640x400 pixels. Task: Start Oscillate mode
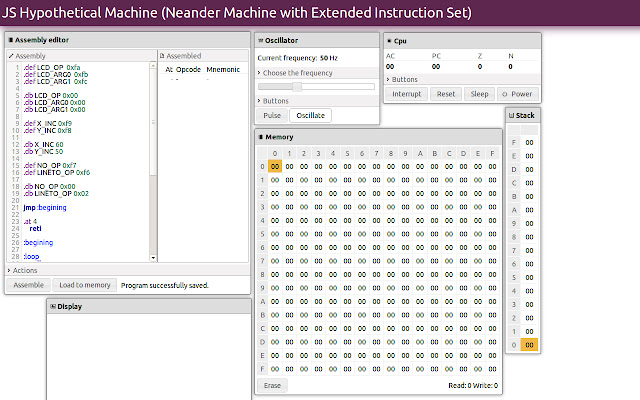click(x=310, y=116)
